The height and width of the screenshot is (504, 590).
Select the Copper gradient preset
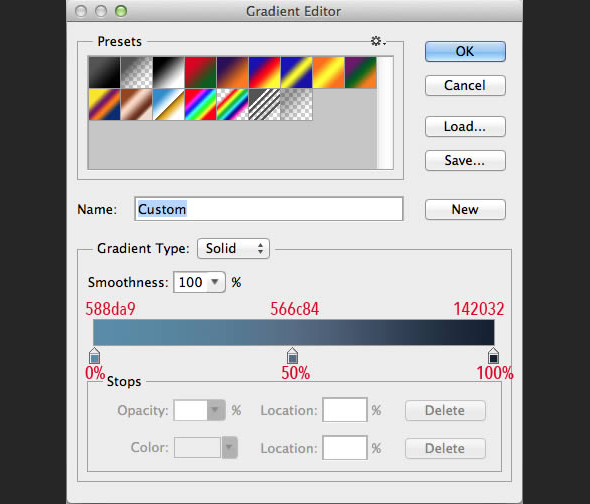click(x=137, y=105)
